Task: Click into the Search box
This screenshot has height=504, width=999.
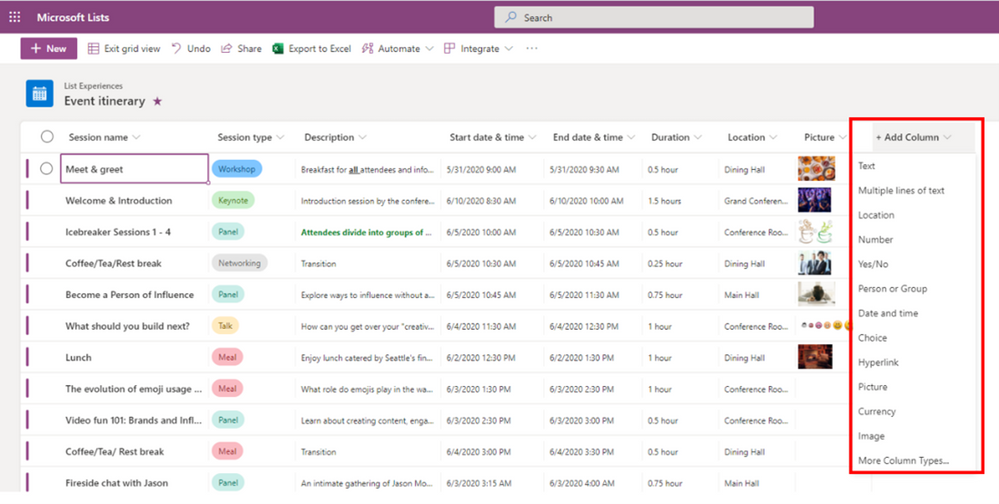Action: [653, 17]
